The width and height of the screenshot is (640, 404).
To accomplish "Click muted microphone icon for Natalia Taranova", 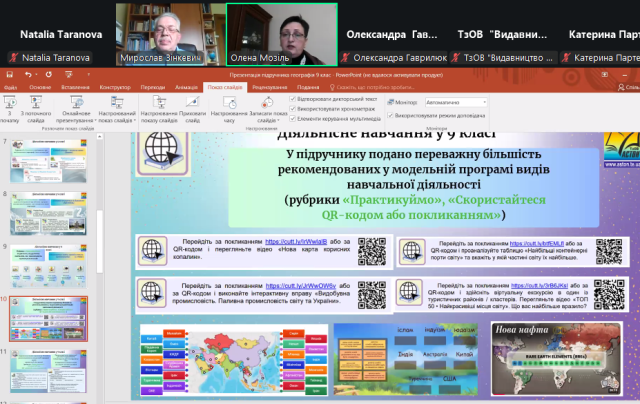I will (x=14, y=58).
